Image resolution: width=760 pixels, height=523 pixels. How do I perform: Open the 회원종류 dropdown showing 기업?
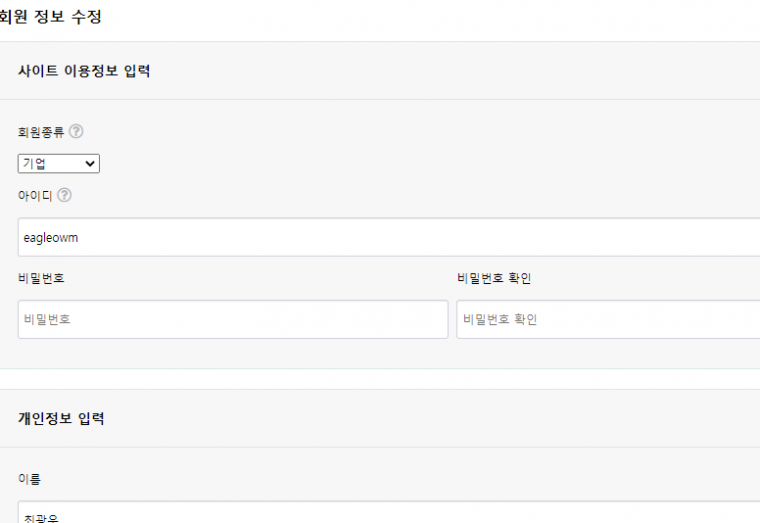pos(58,164)
